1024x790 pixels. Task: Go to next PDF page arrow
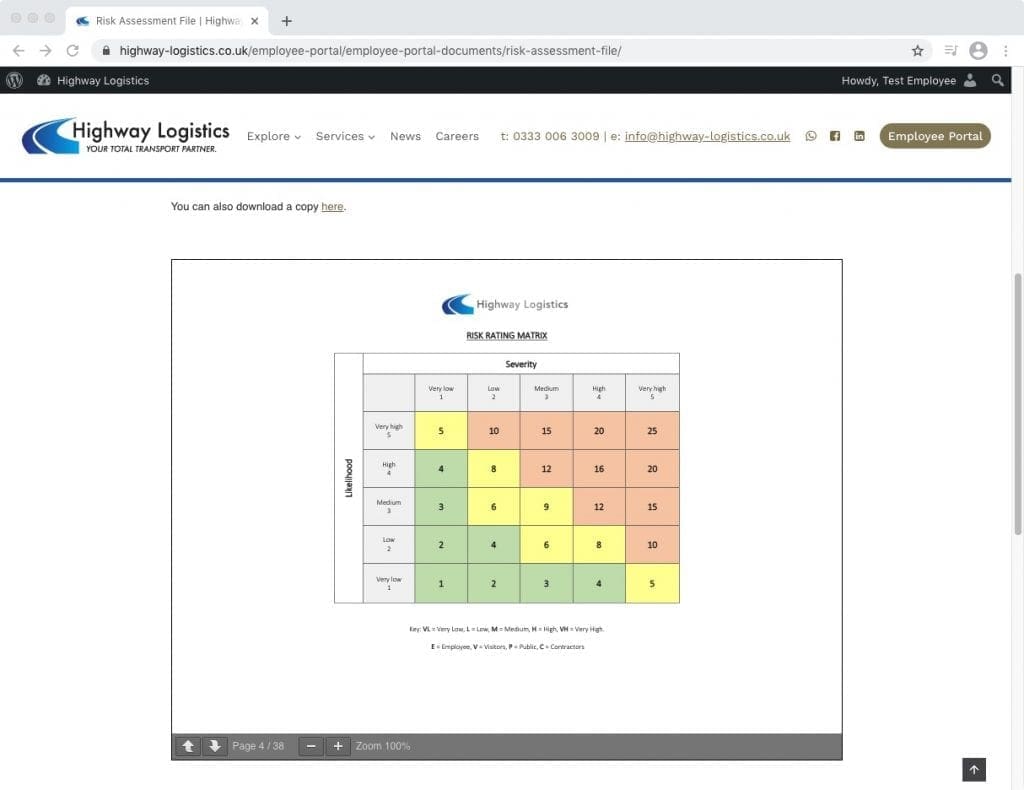pos(214,746)
